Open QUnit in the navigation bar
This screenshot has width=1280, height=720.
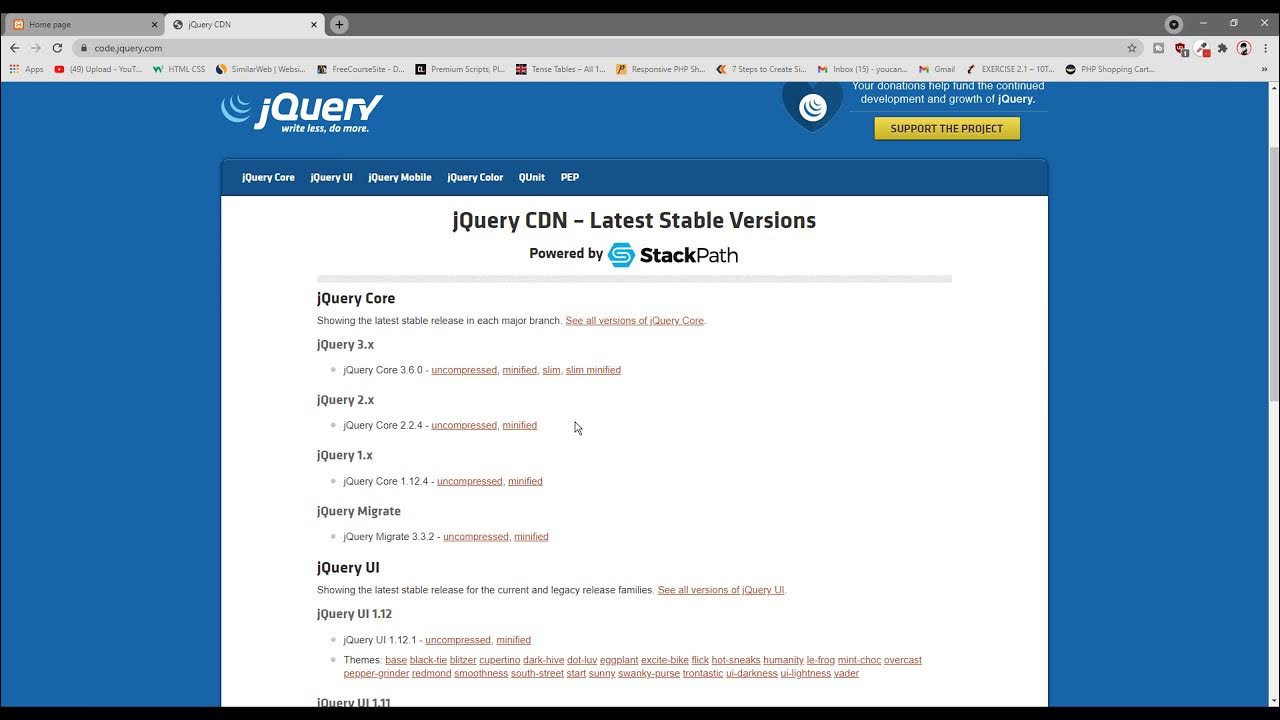point(532,177)
